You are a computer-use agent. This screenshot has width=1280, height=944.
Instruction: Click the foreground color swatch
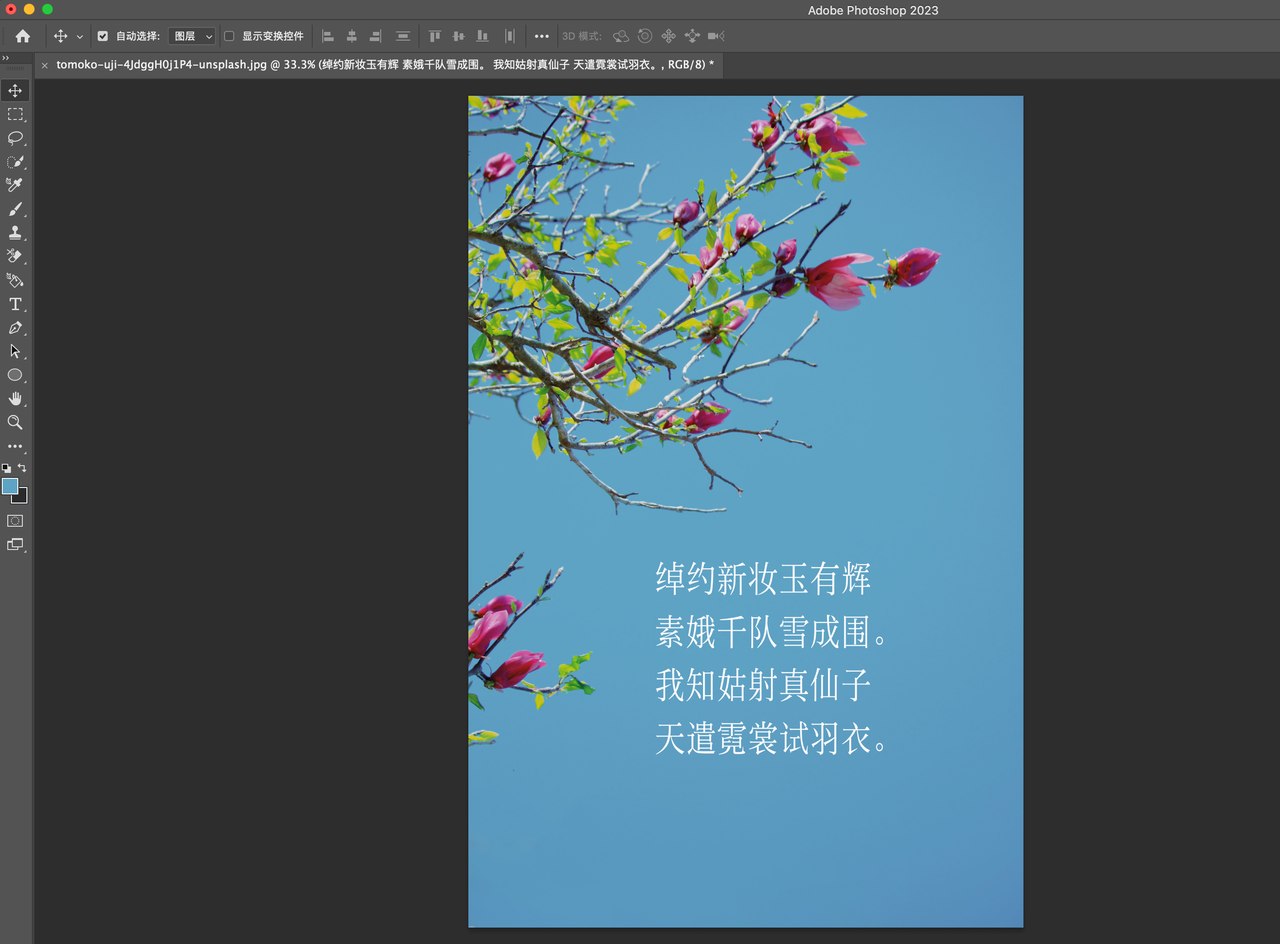click(x=10, y=486)
